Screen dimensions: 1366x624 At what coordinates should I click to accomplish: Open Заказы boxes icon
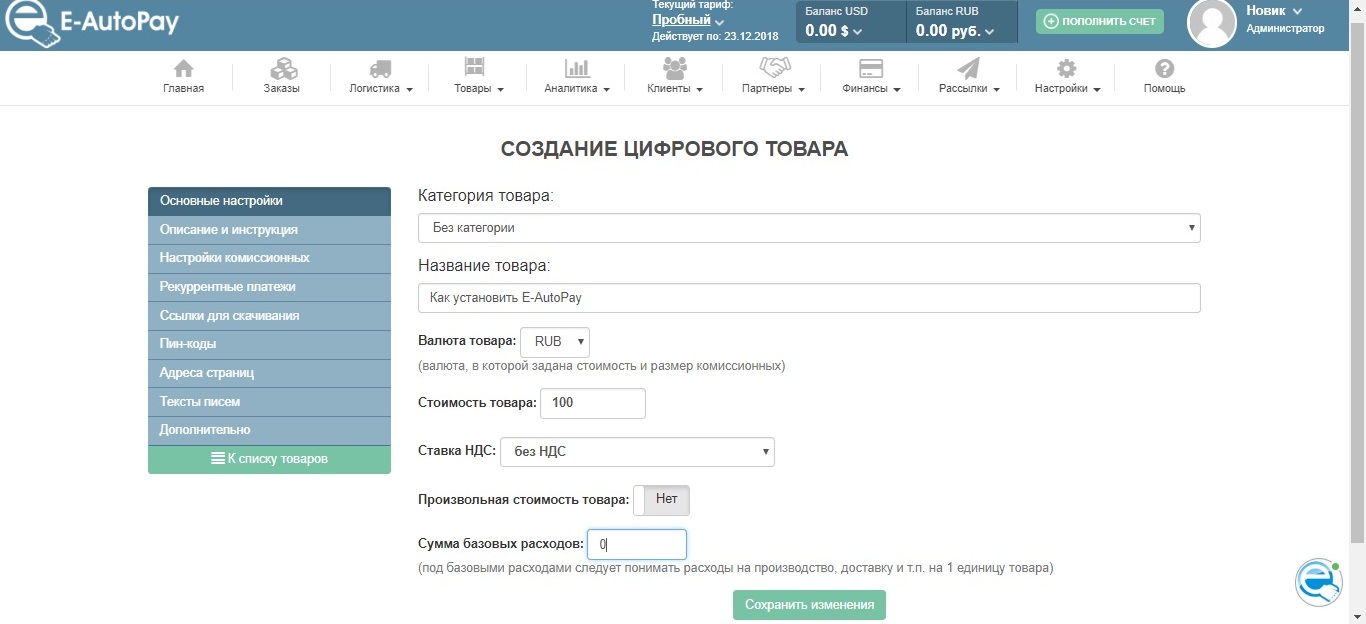tap(282, 69)
